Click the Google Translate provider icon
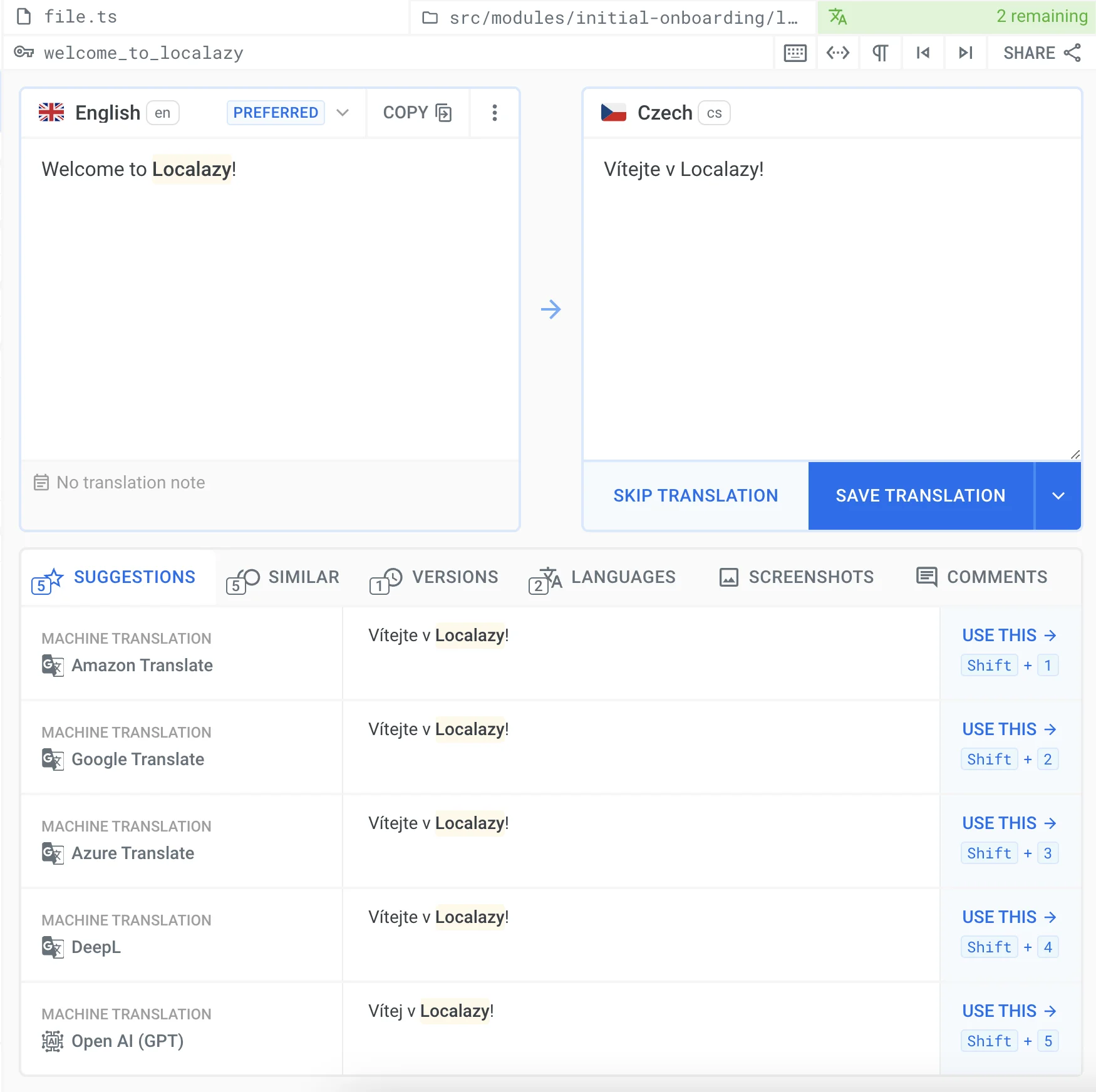This screenshot has height=1092, width=1096. coord(53,760)
